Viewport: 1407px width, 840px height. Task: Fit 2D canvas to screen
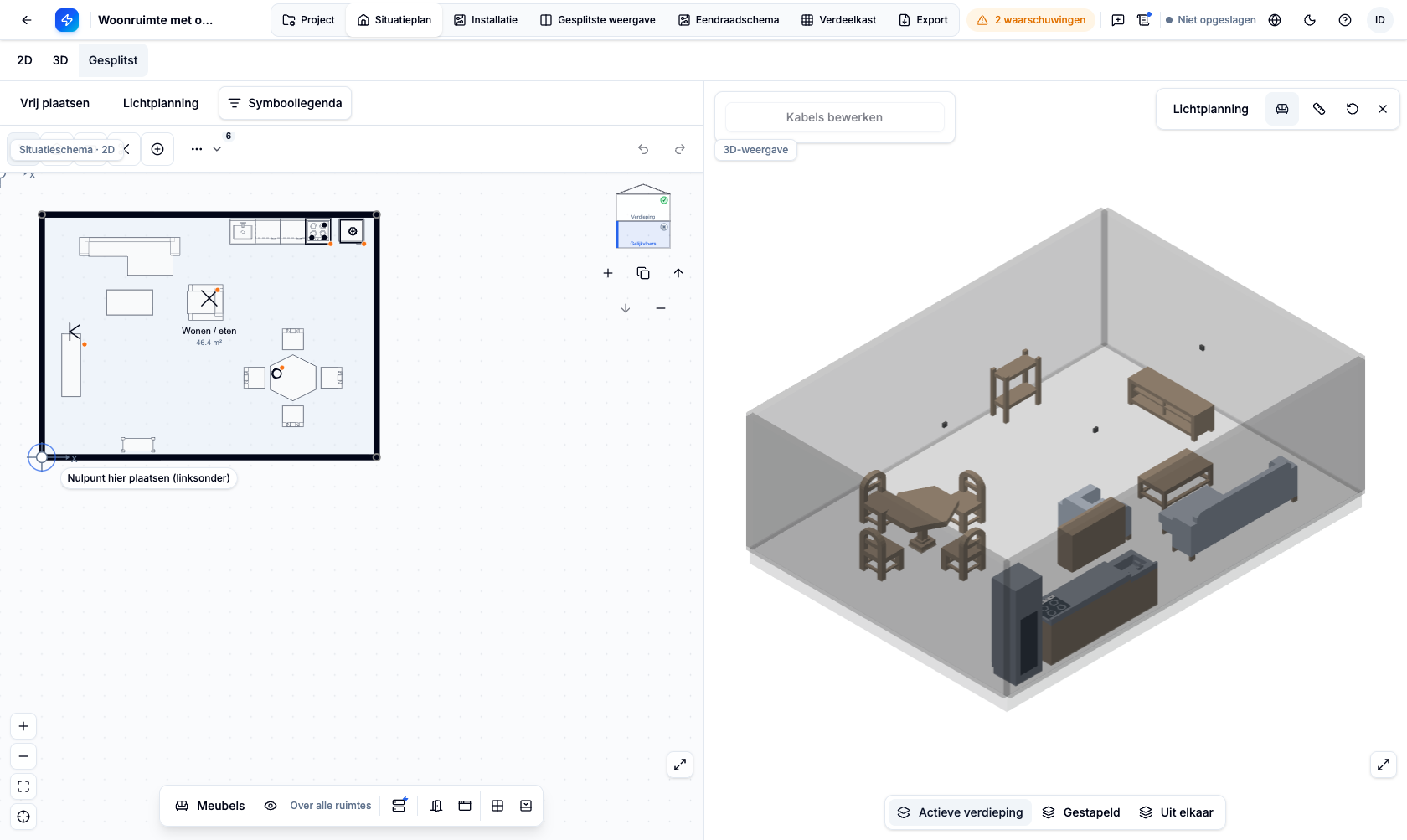[x=23, y=786]
